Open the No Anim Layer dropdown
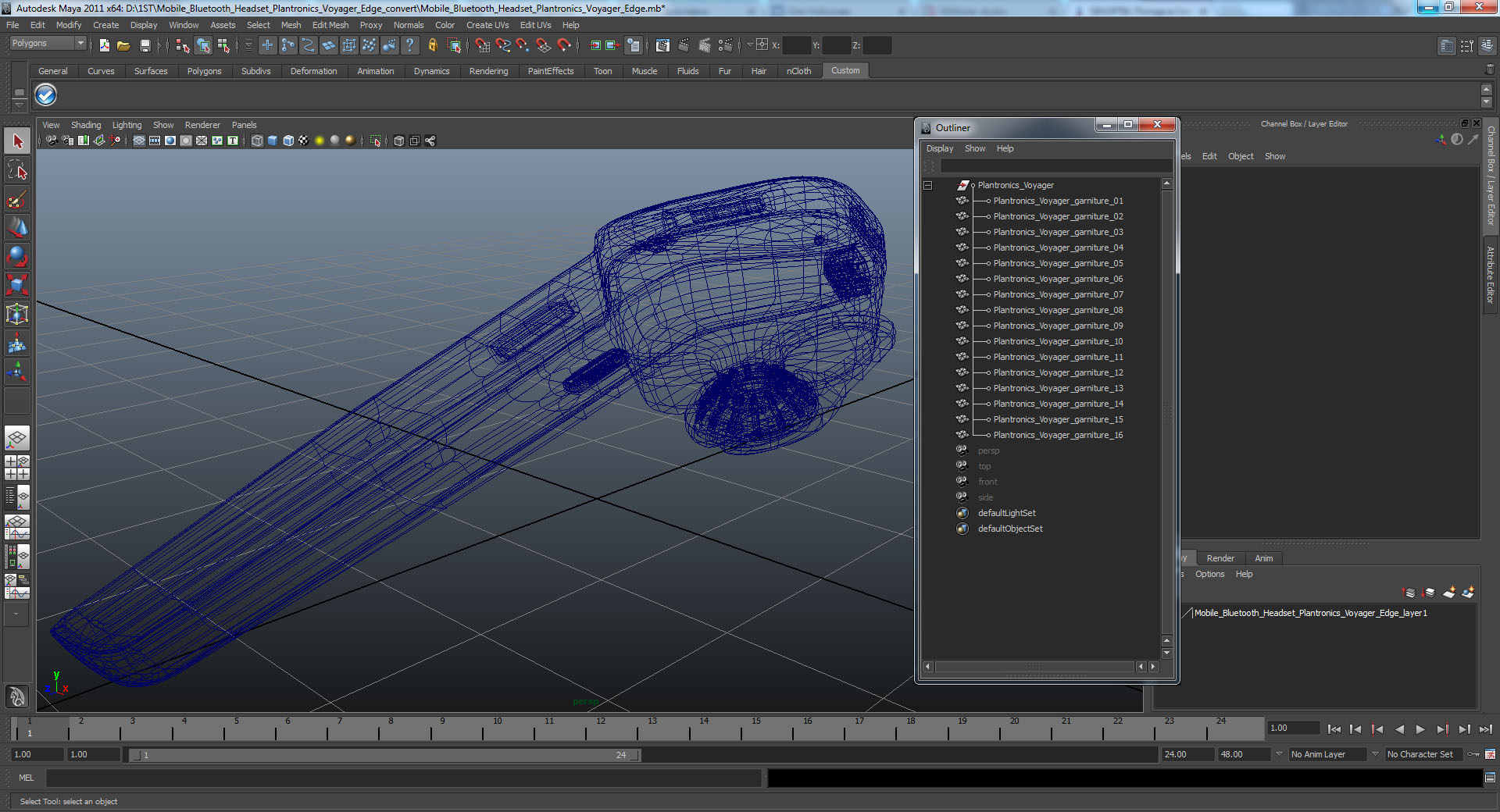 (1327, 754)
